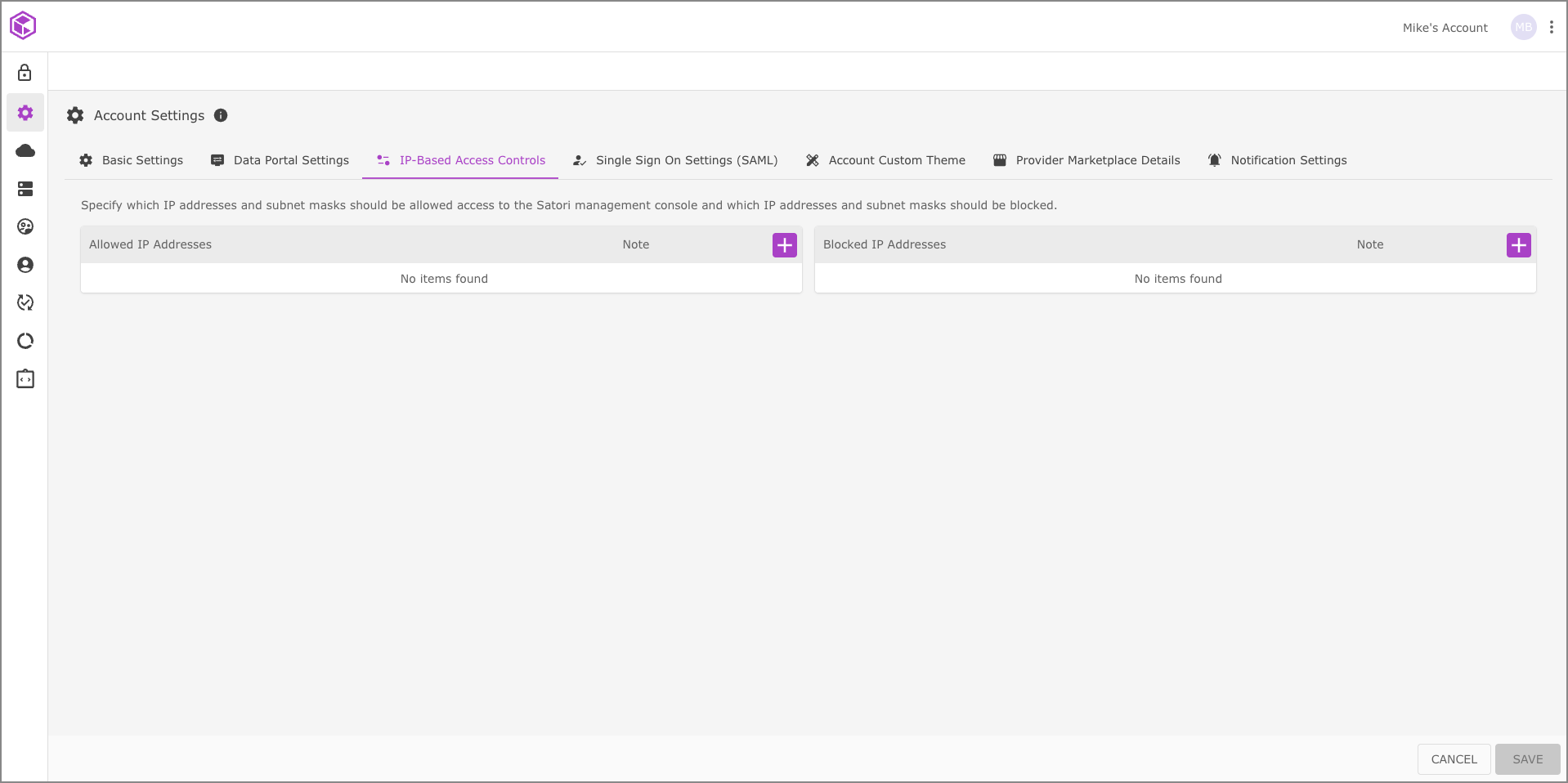Open the Single Sign On Settings tab

coord(675,160)
